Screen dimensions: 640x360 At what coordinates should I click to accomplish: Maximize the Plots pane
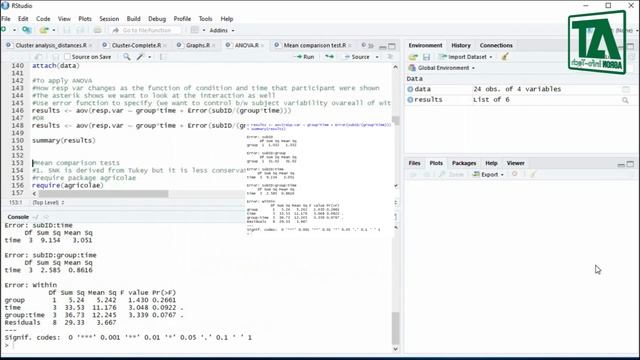coord(630,164)
